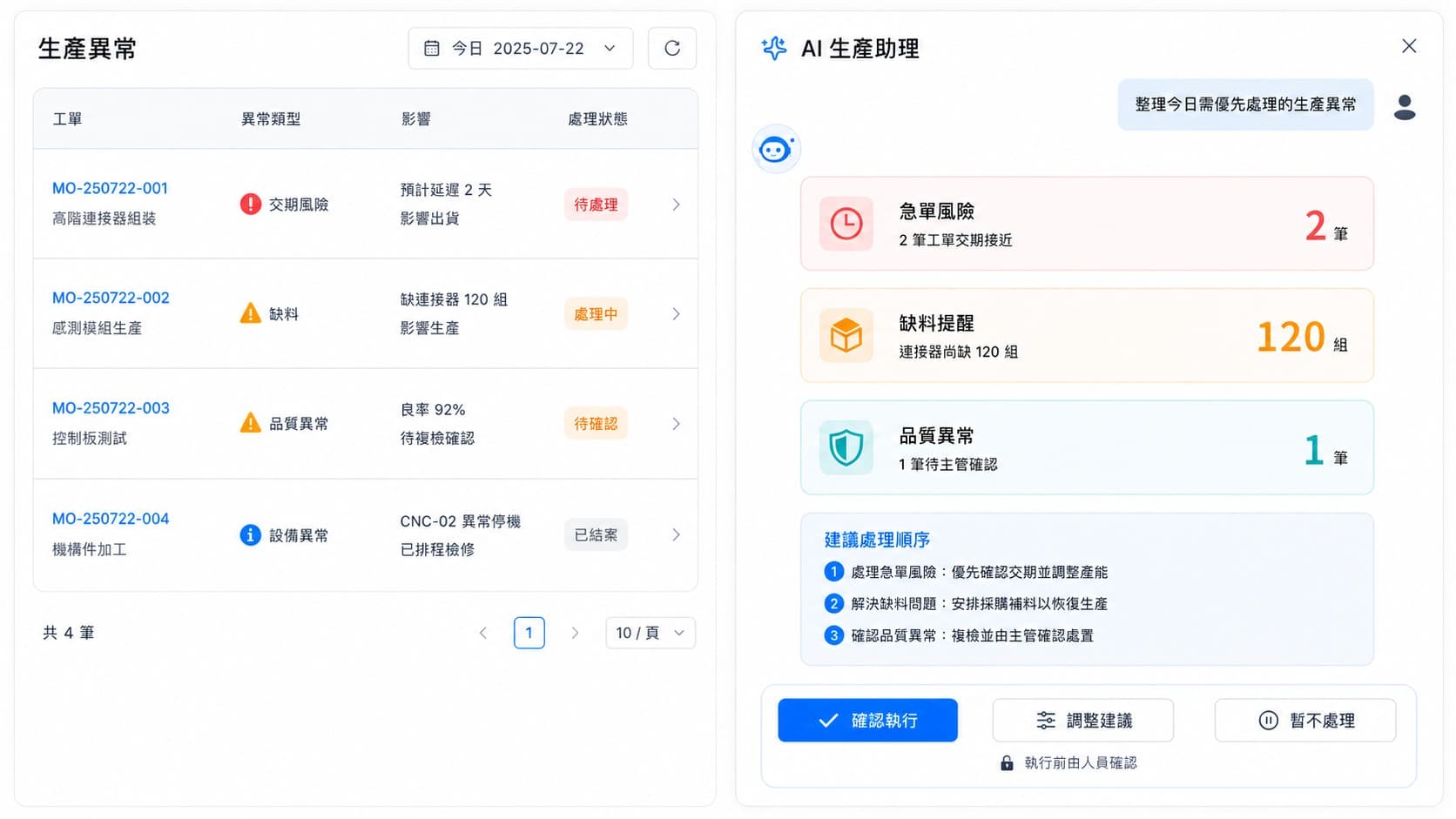Click the orange box icon in 缺料提醒 card

[x=846, y=335]
